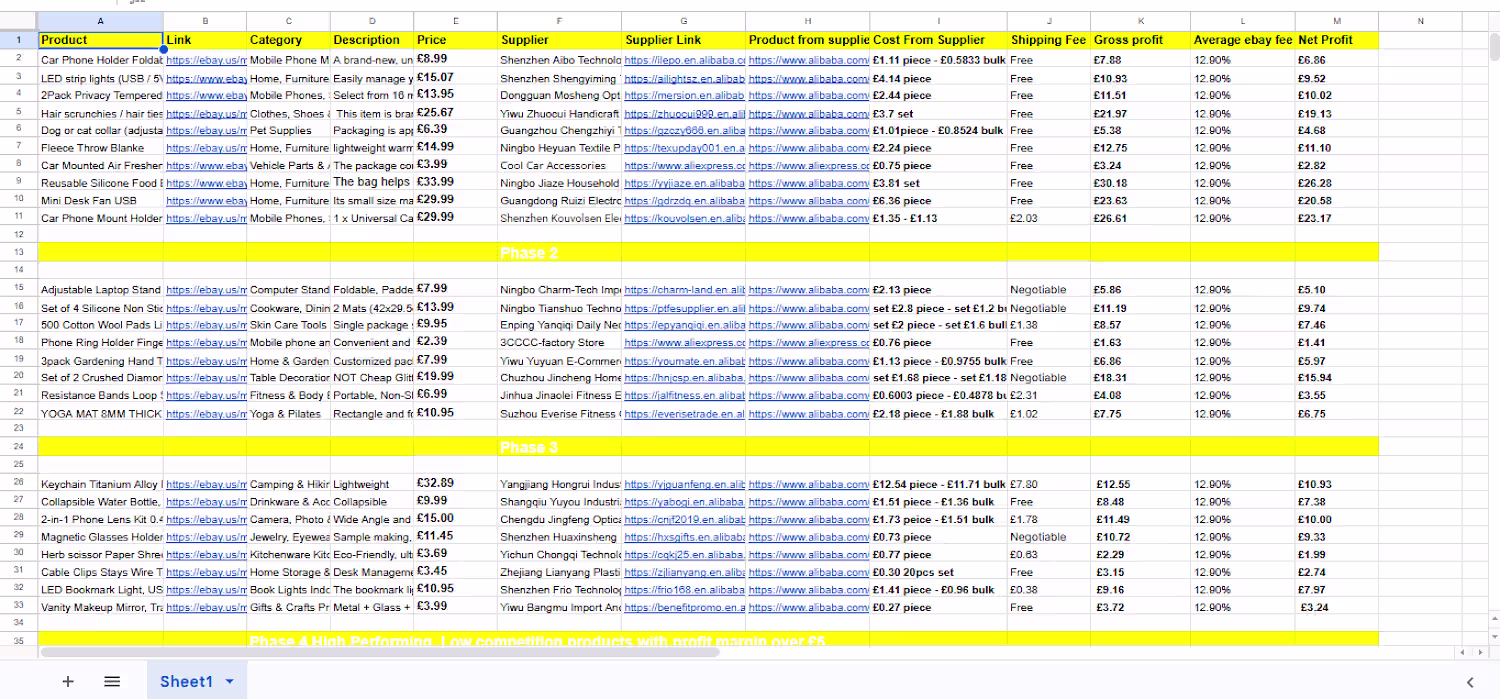Select price cell £33.99
Screen dimensions: 1500x699
456,183
